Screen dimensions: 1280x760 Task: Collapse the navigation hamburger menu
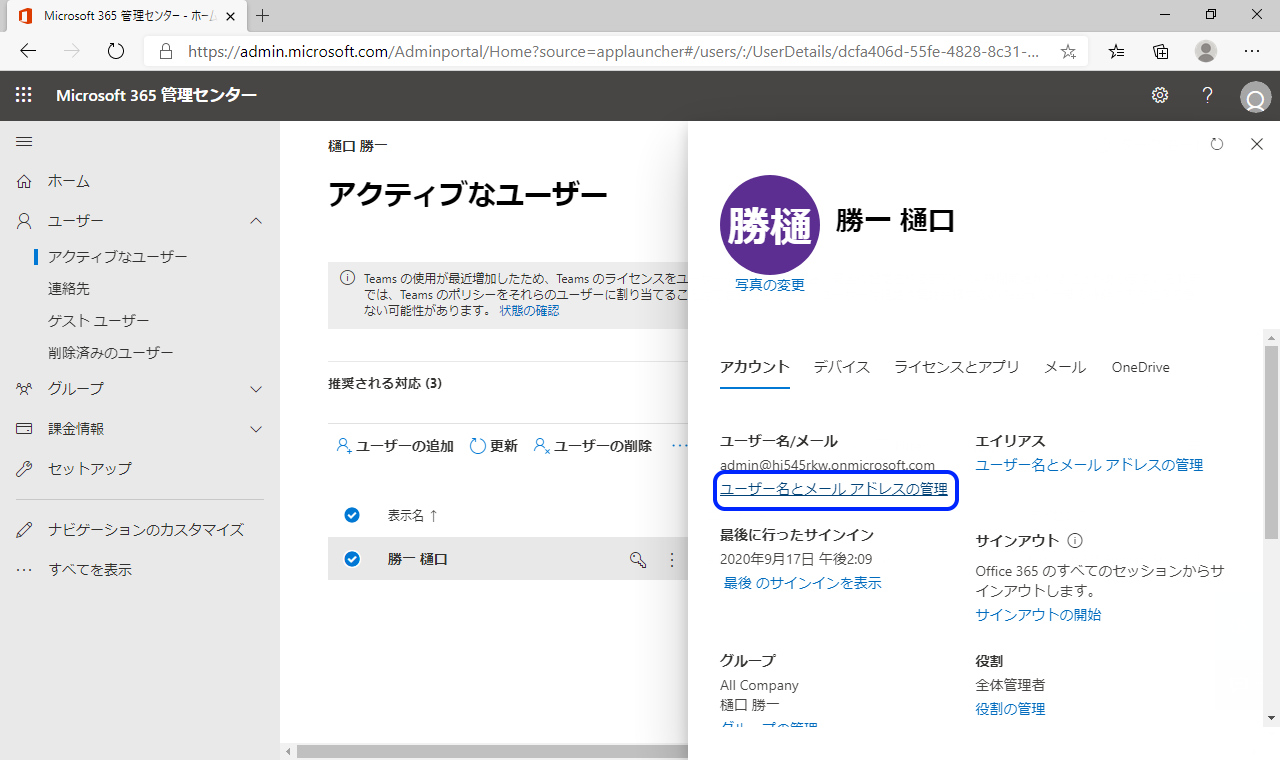tap(24, 142)
